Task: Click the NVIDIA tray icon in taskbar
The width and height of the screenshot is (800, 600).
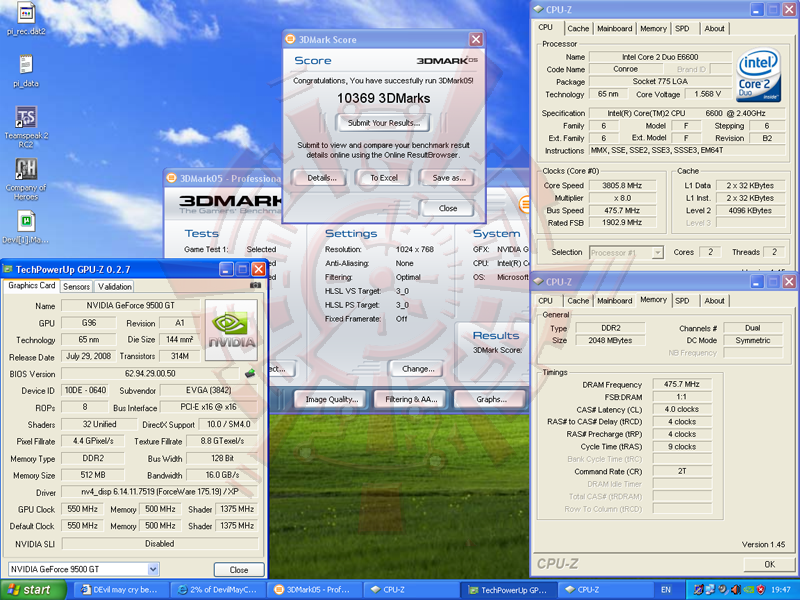Action: 748,590
